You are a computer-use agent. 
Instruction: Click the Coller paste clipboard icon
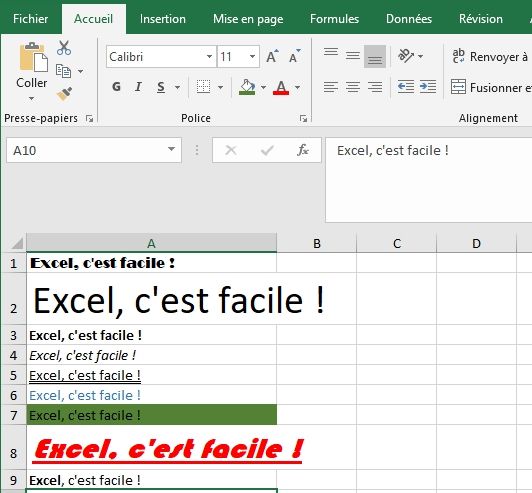tap(33, 57)
